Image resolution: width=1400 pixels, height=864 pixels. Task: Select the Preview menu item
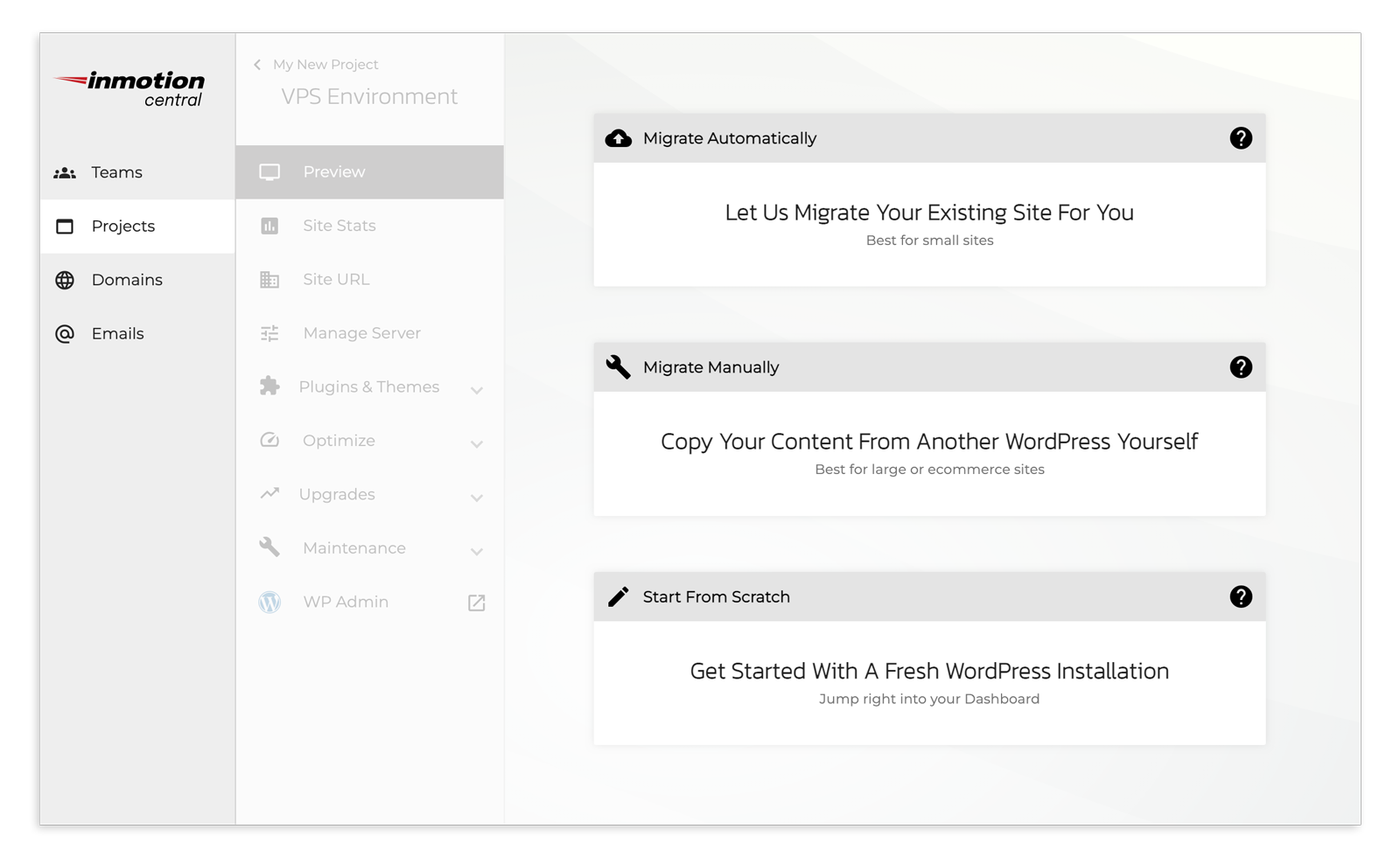(x=369, y=172)
